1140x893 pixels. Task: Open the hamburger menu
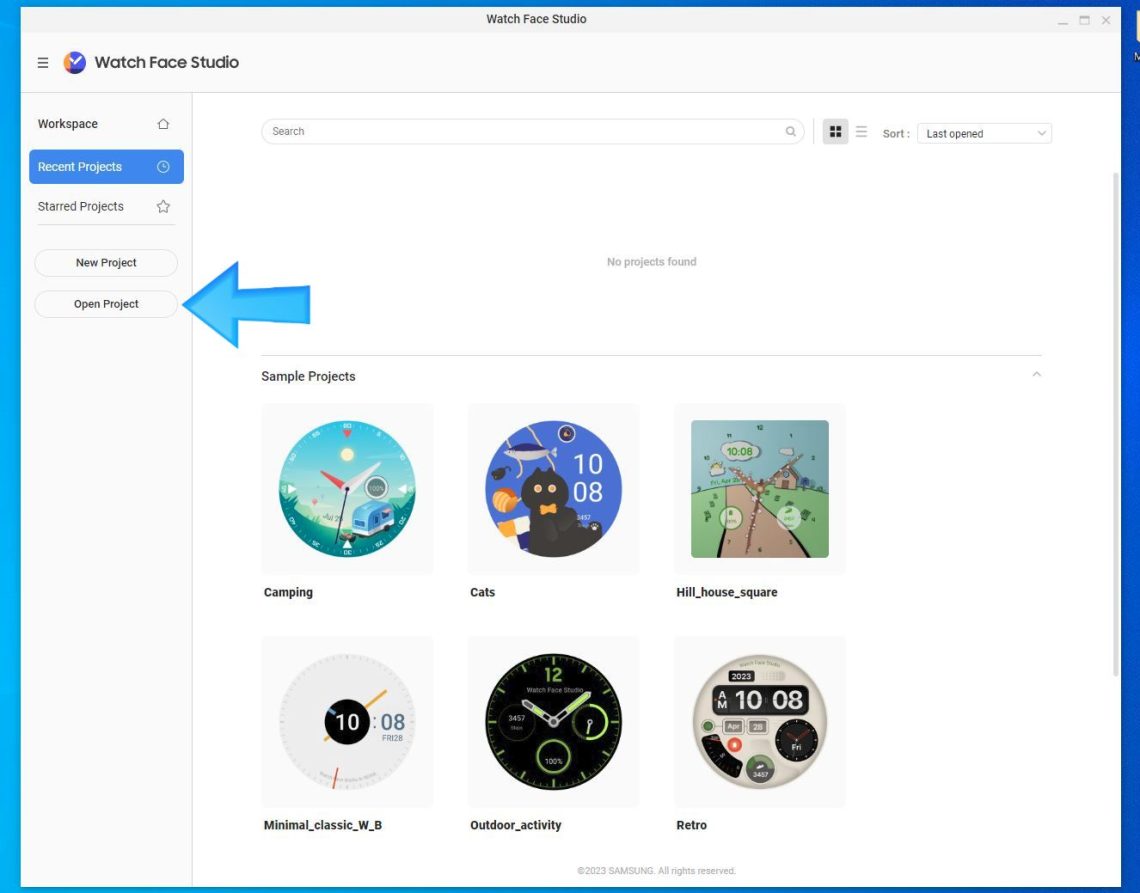43,63
